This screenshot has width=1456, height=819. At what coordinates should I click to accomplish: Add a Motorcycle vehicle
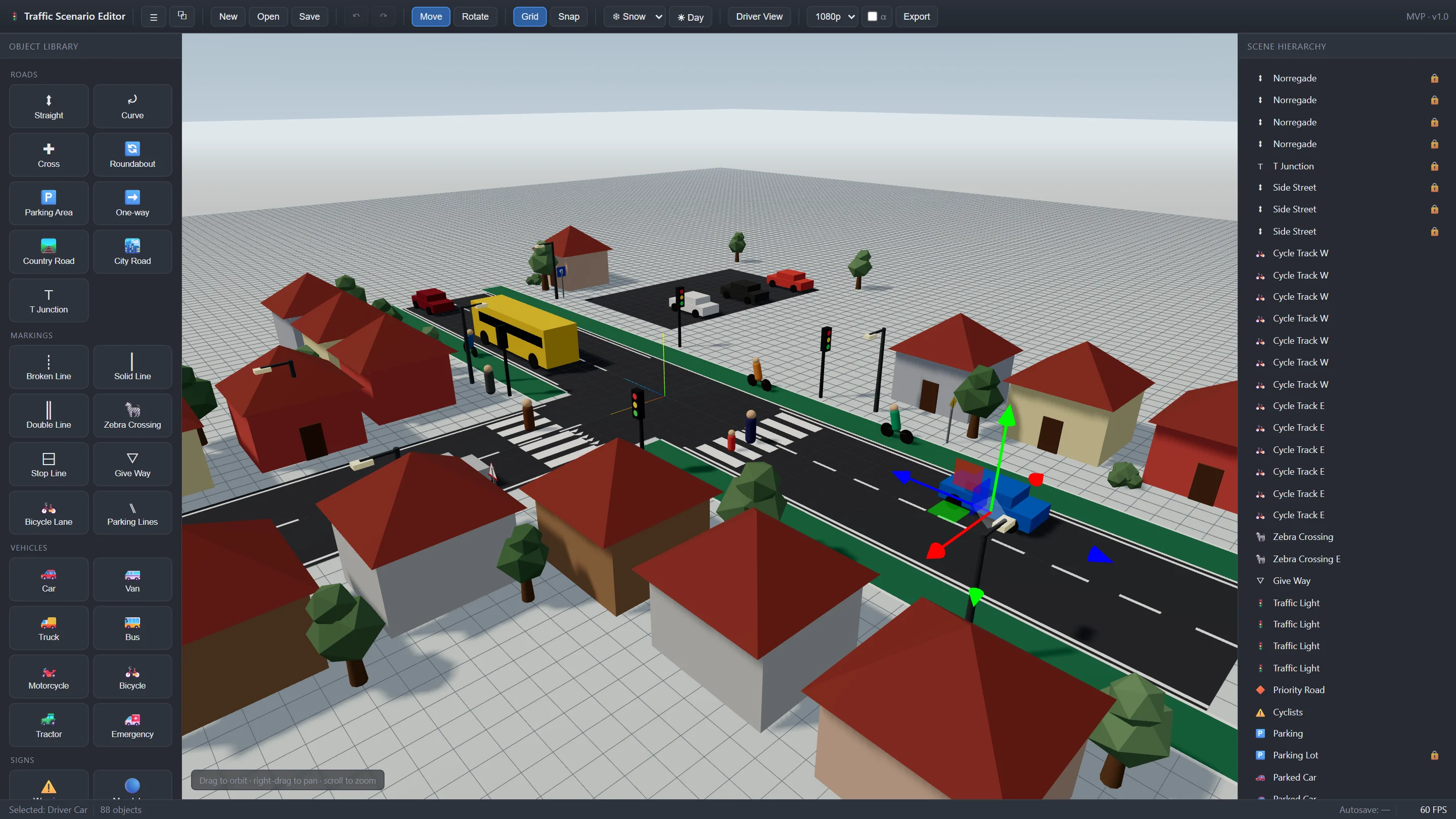[49, 677]
